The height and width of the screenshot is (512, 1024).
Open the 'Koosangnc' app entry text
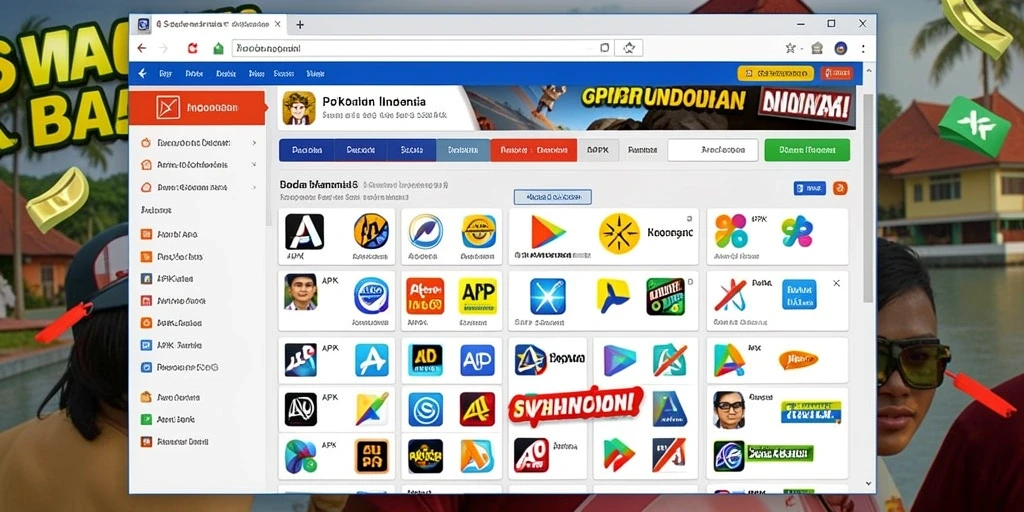pyautogui.click(x=670, y=232)
